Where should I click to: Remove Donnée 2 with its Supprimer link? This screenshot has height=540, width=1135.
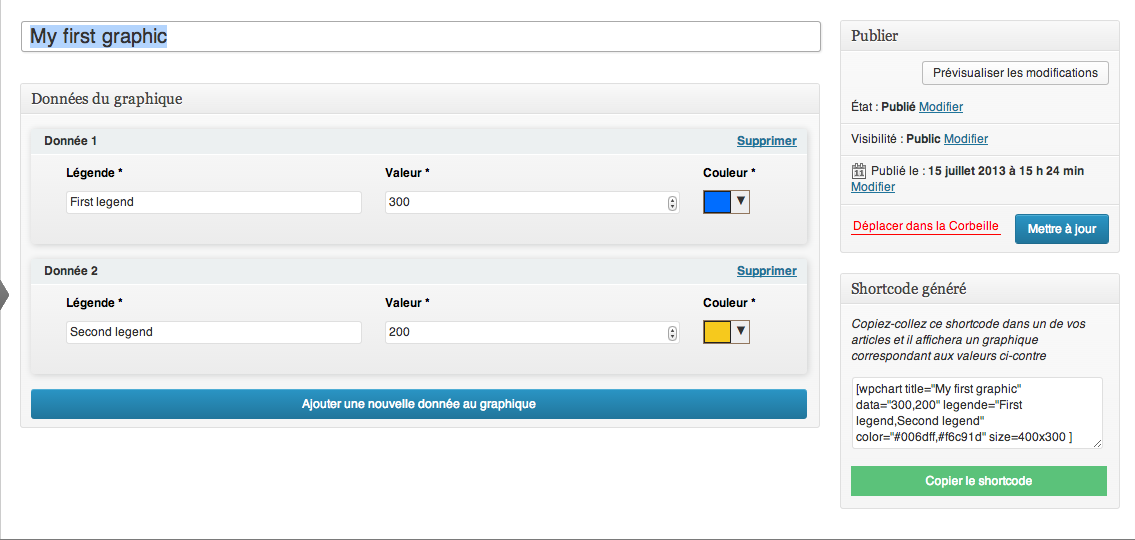(767, 271)
